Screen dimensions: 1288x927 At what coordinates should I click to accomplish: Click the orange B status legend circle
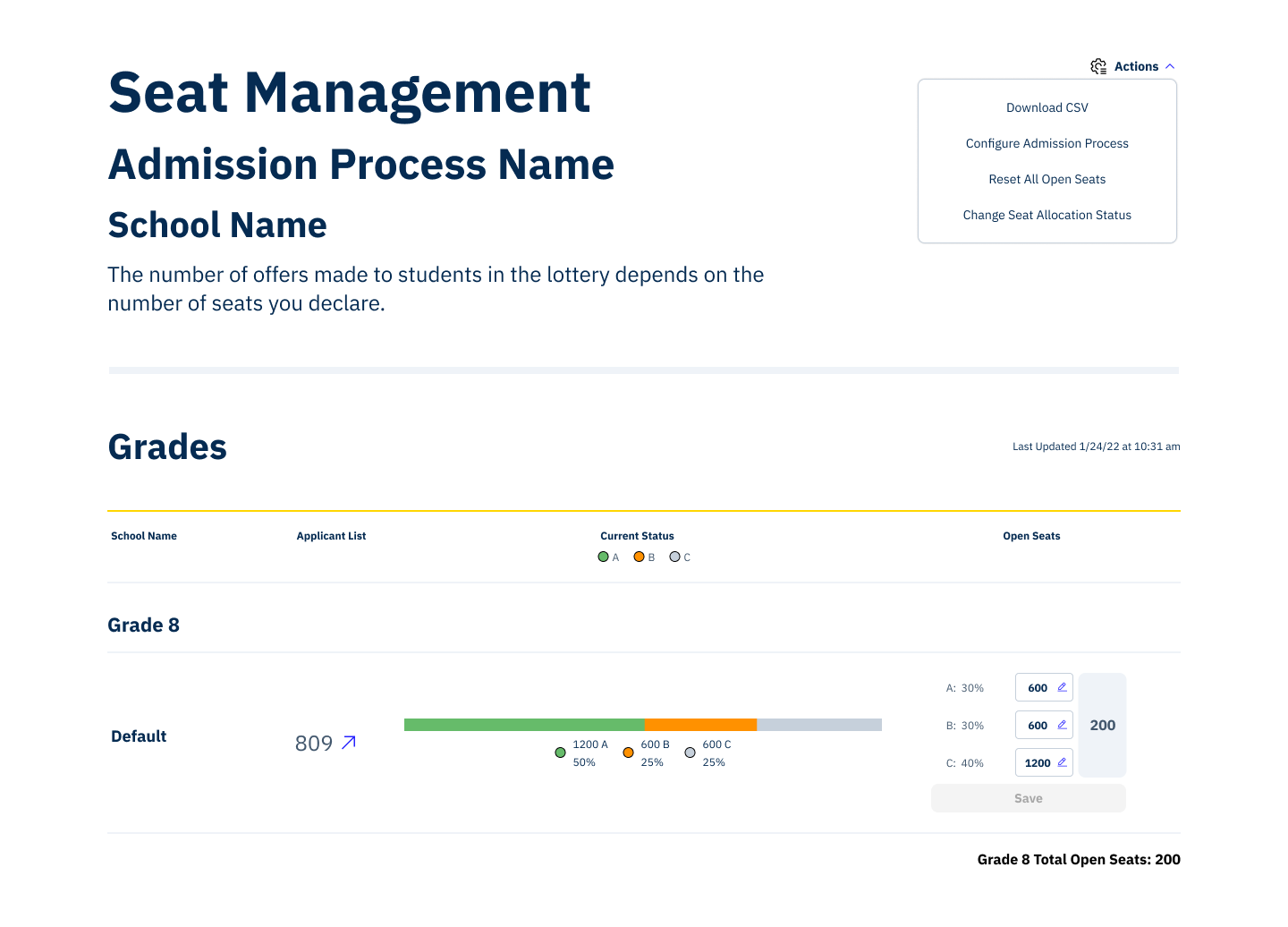[640, 557]
